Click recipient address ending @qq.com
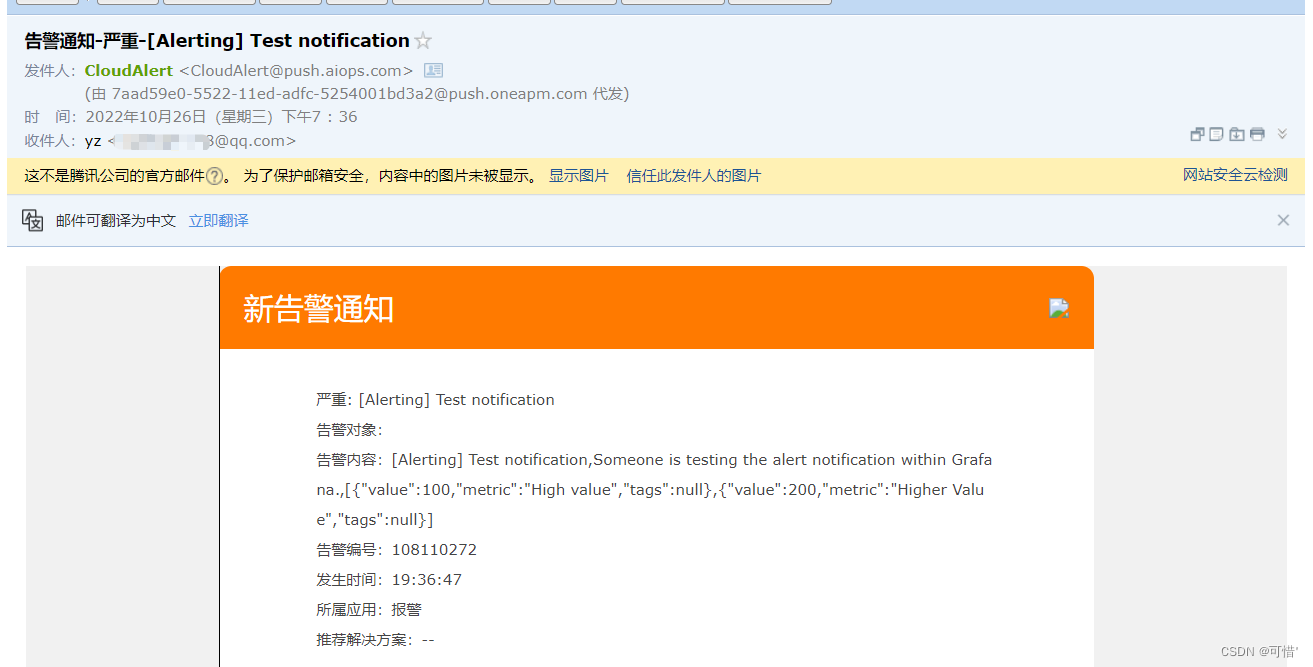 201,141
